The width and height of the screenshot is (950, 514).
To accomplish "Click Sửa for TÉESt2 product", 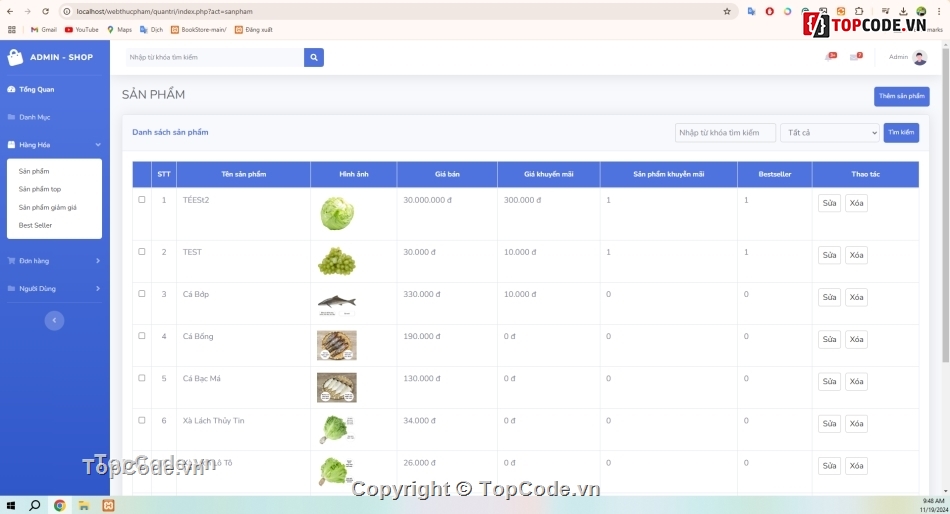I will tap(829, 203).
